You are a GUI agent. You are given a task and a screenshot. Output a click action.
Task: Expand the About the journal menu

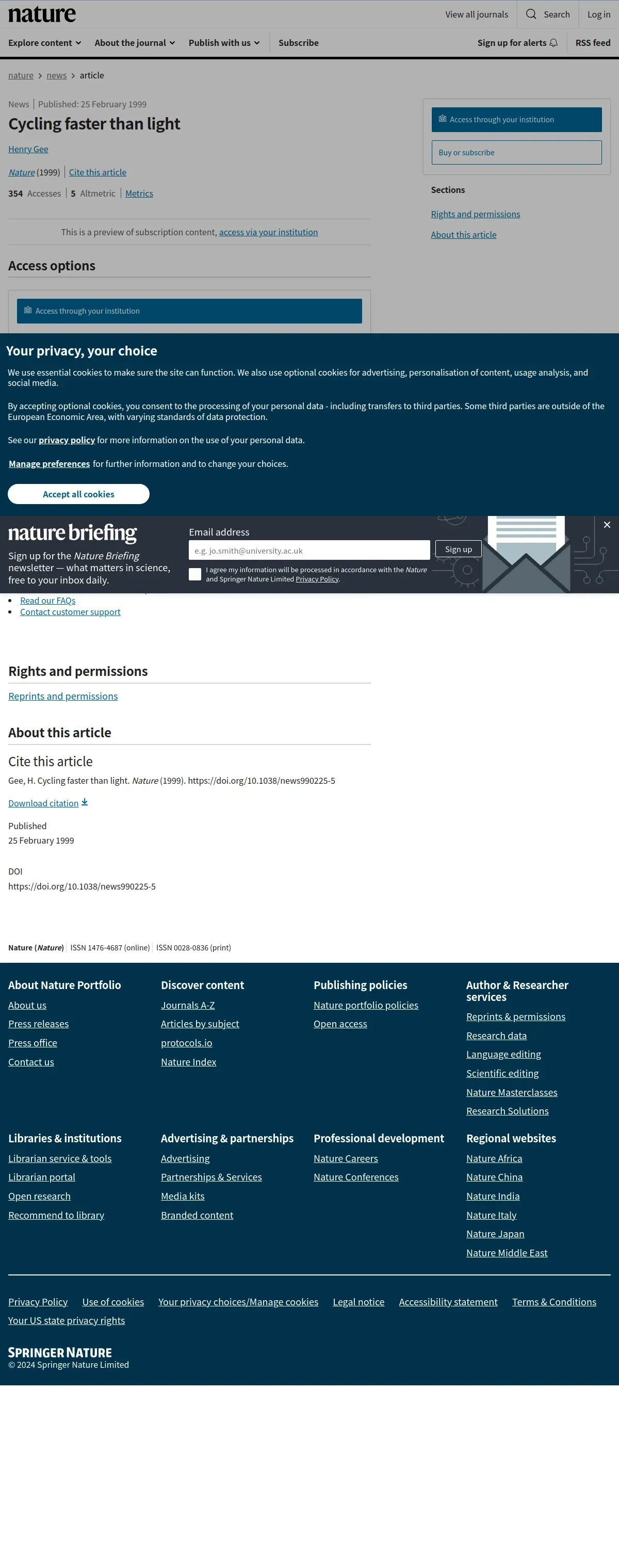[135, 43]
